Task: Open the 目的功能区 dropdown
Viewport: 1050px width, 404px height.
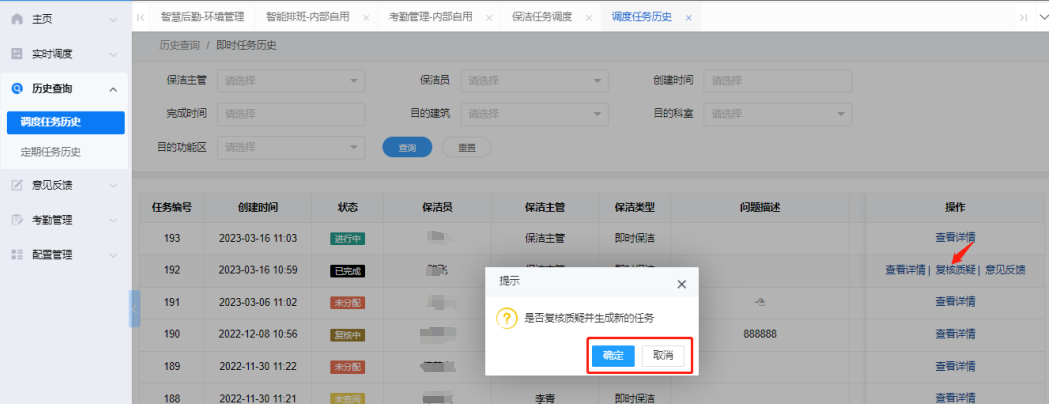Action: pyautogui.click(x=291, y=147)
